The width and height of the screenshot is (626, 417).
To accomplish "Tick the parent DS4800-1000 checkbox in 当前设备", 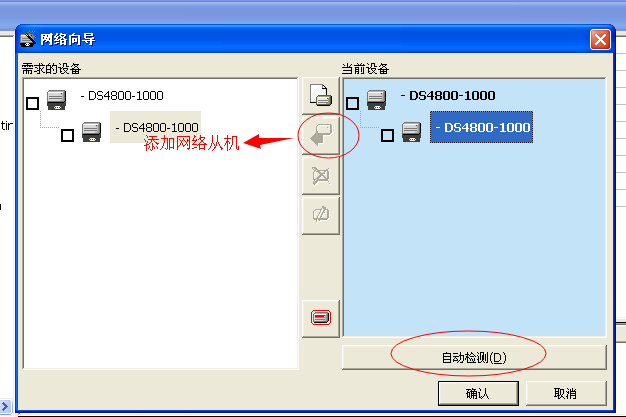I will point(352,103).
